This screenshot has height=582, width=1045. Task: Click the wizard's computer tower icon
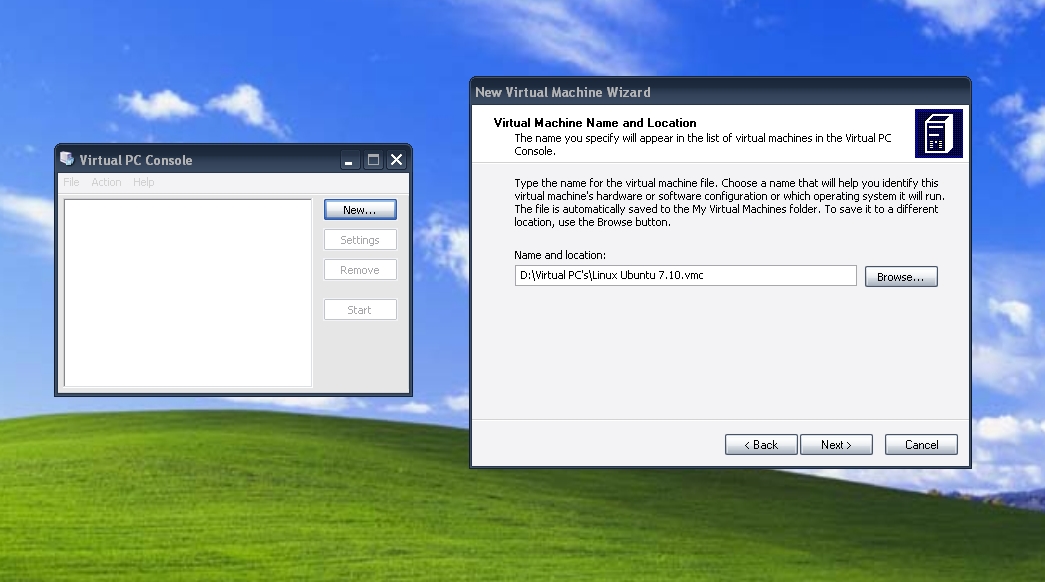tap(938, 133)
